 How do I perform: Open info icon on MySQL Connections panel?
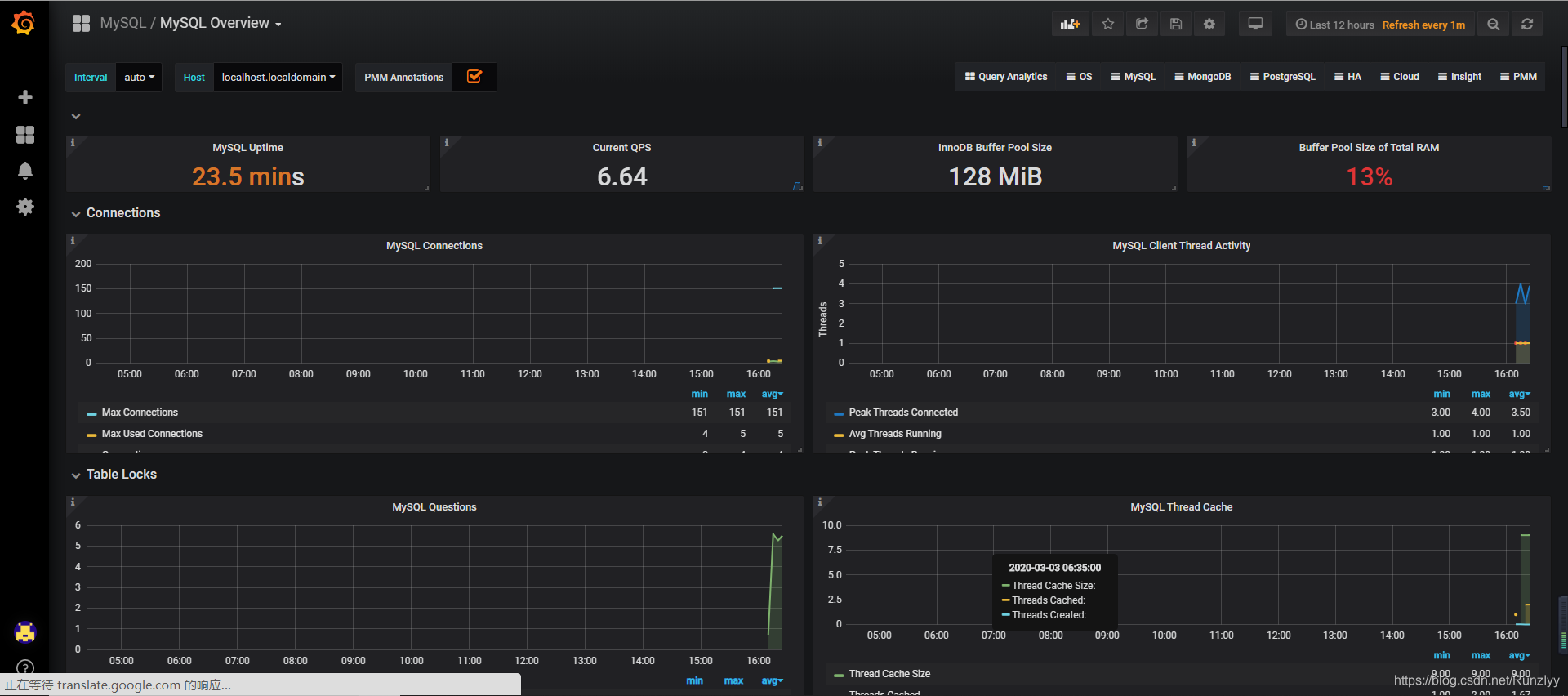tap(73, 241)
